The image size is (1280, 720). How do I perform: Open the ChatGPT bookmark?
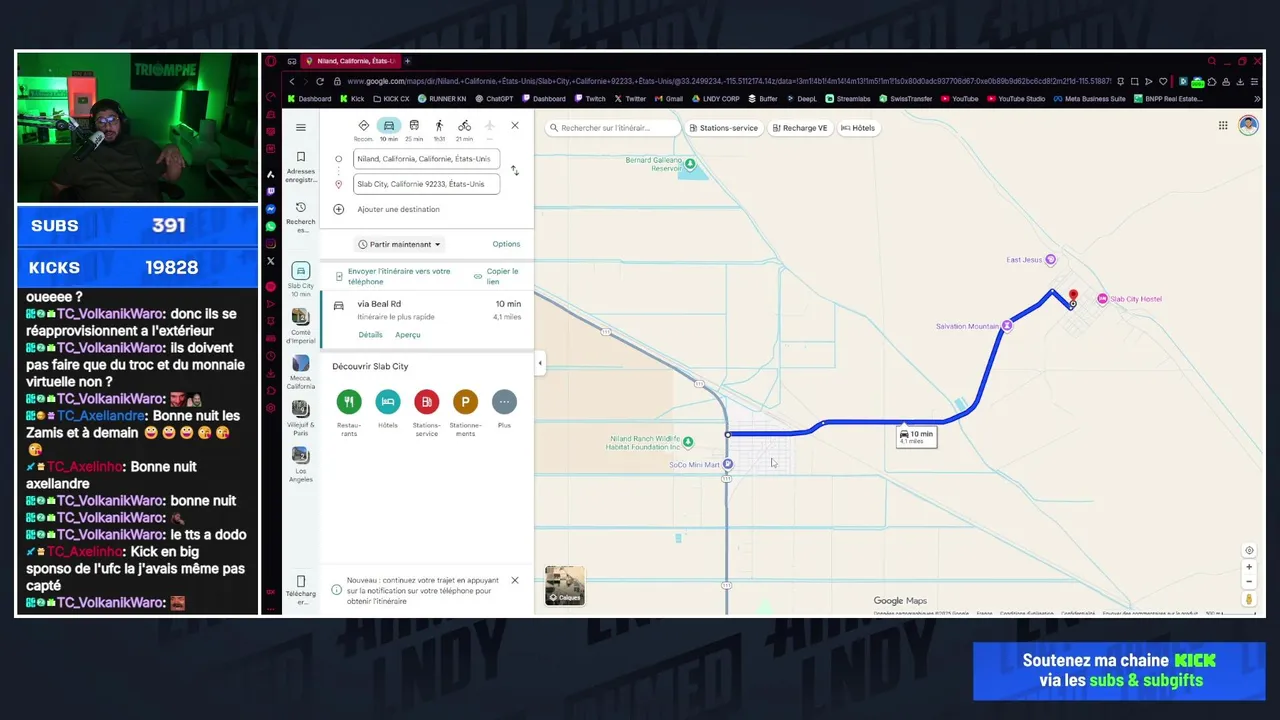(x=494, y=99)
